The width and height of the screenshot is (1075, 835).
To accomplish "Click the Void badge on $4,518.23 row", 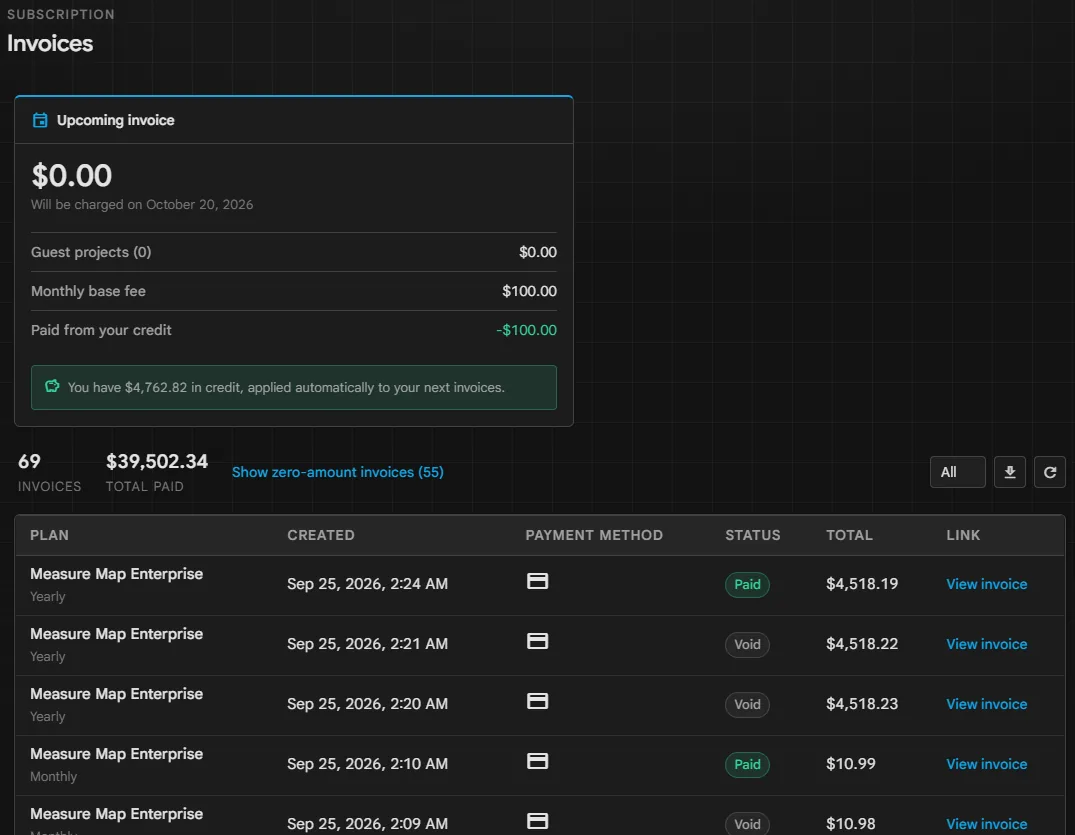I will (x=747, y=705).
